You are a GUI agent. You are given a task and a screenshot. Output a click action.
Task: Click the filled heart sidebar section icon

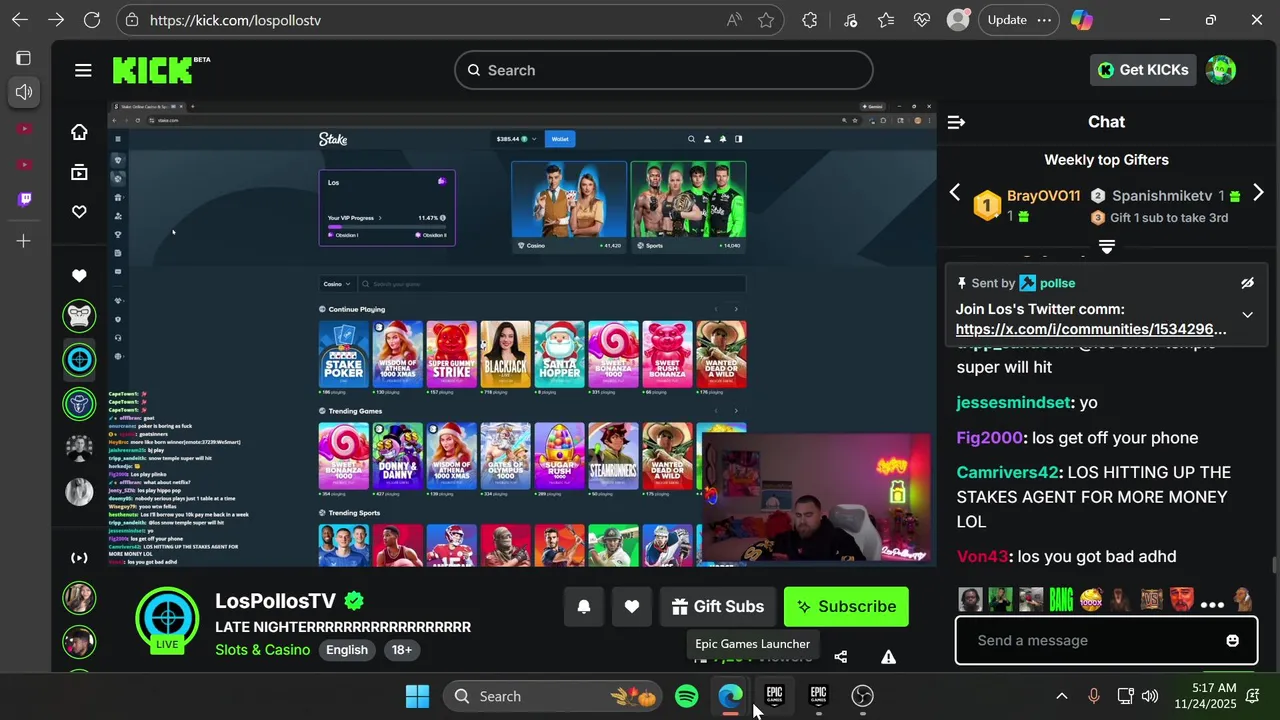(x=79, y=276)
